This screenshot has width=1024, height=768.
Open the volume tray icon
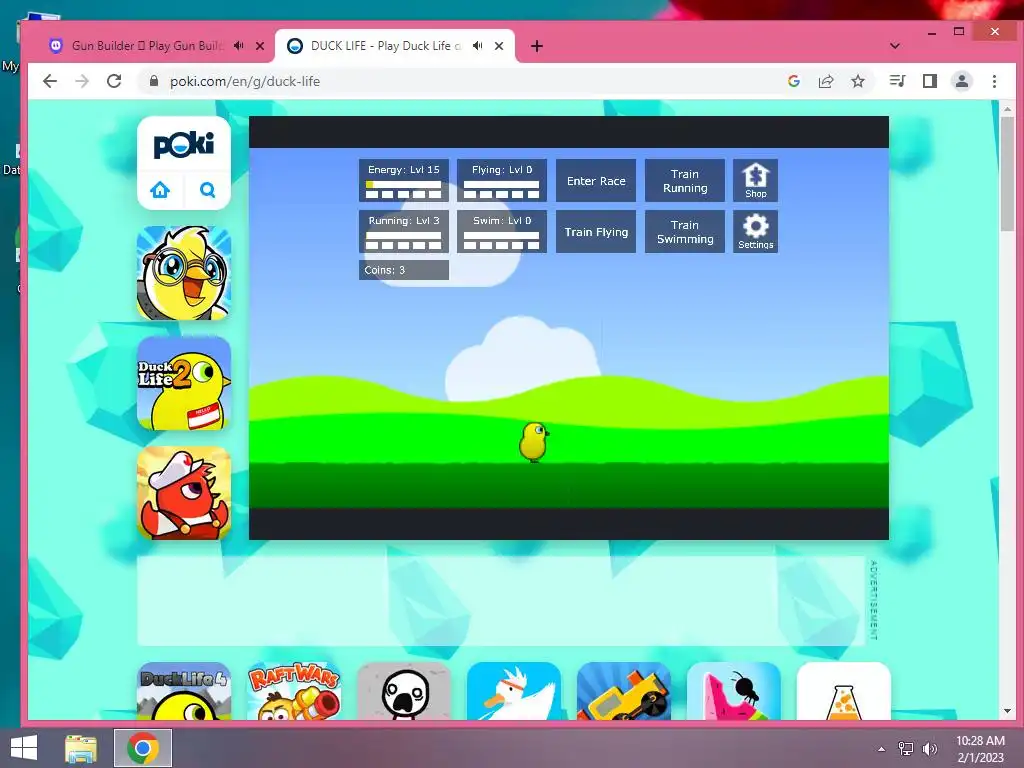pos(930,749)
